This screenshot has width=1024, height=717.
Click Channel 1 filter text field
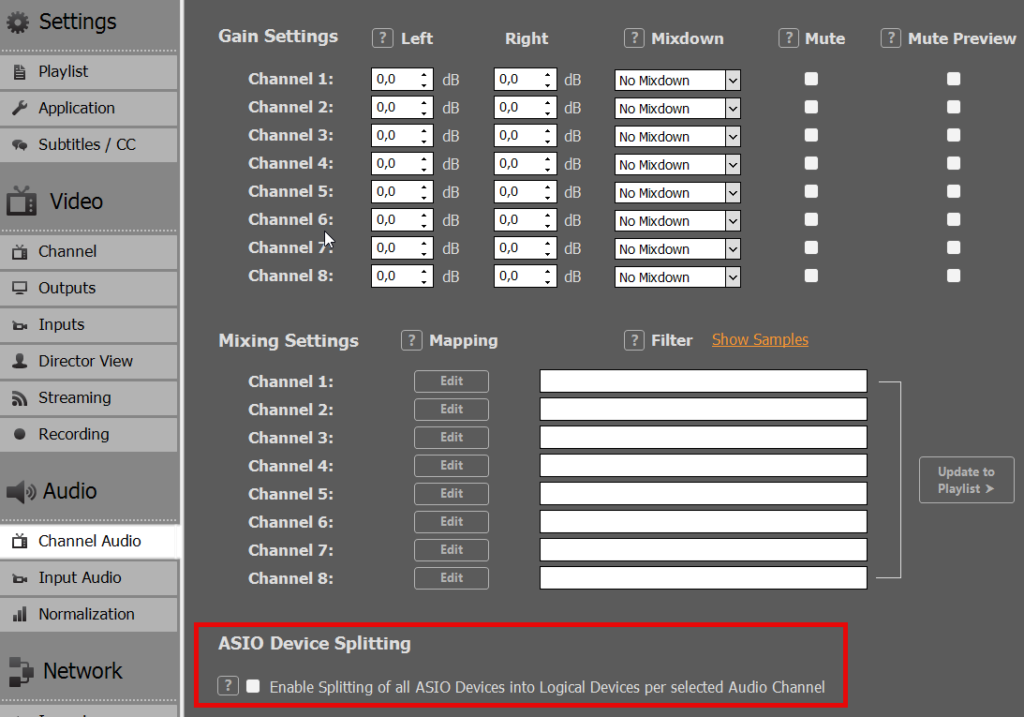pos(703,381)
